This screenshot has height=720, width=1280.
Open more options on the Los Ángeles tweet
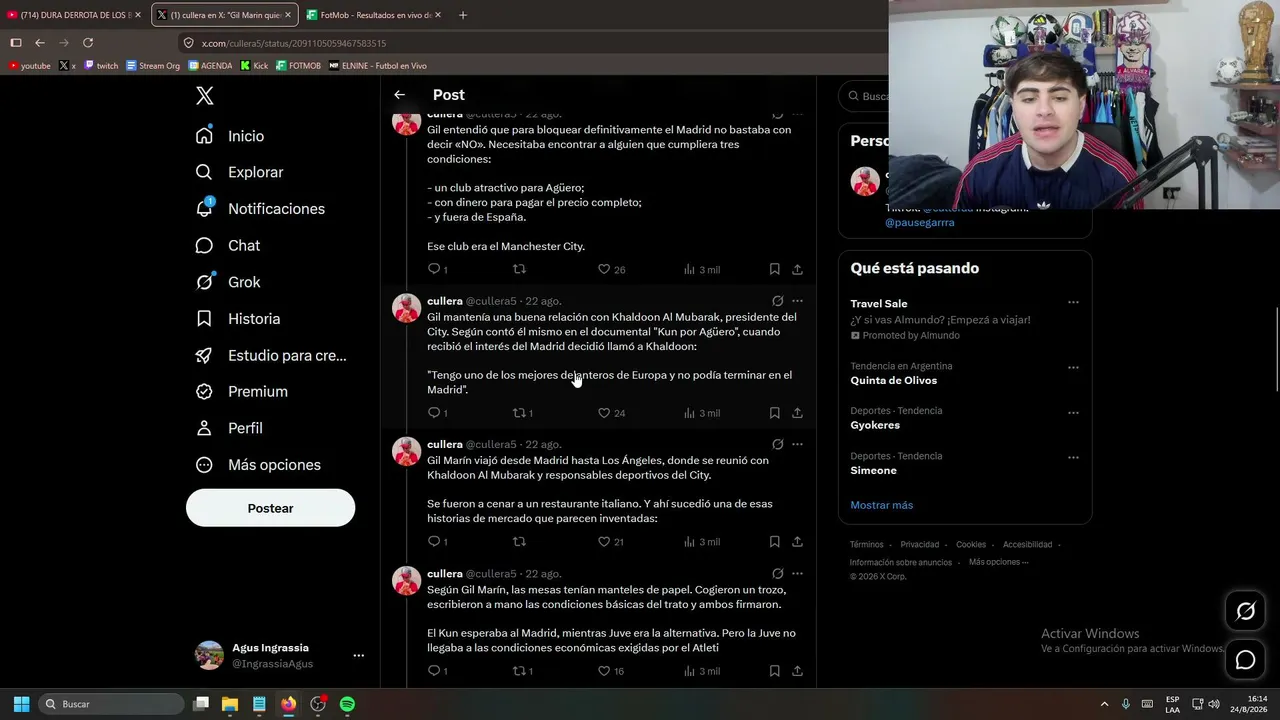[x=797, y=444]
